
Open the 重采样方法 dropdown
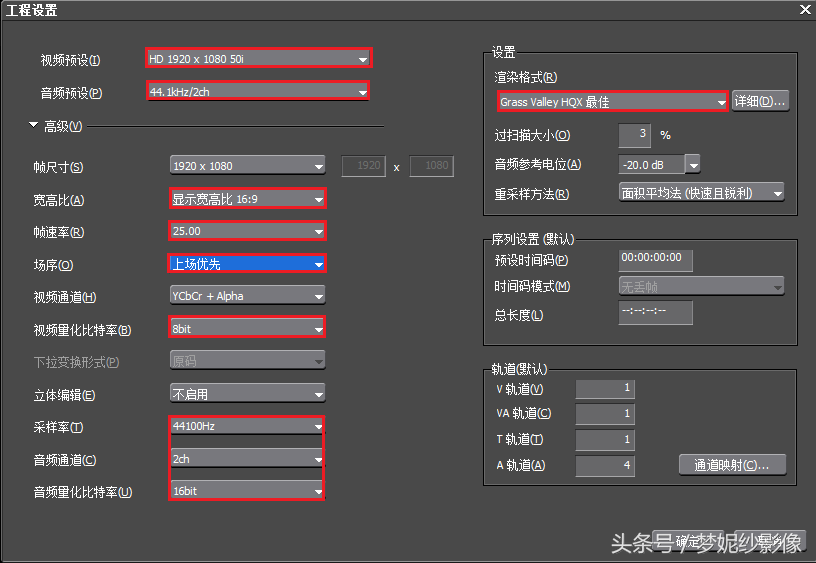[701, 193]
